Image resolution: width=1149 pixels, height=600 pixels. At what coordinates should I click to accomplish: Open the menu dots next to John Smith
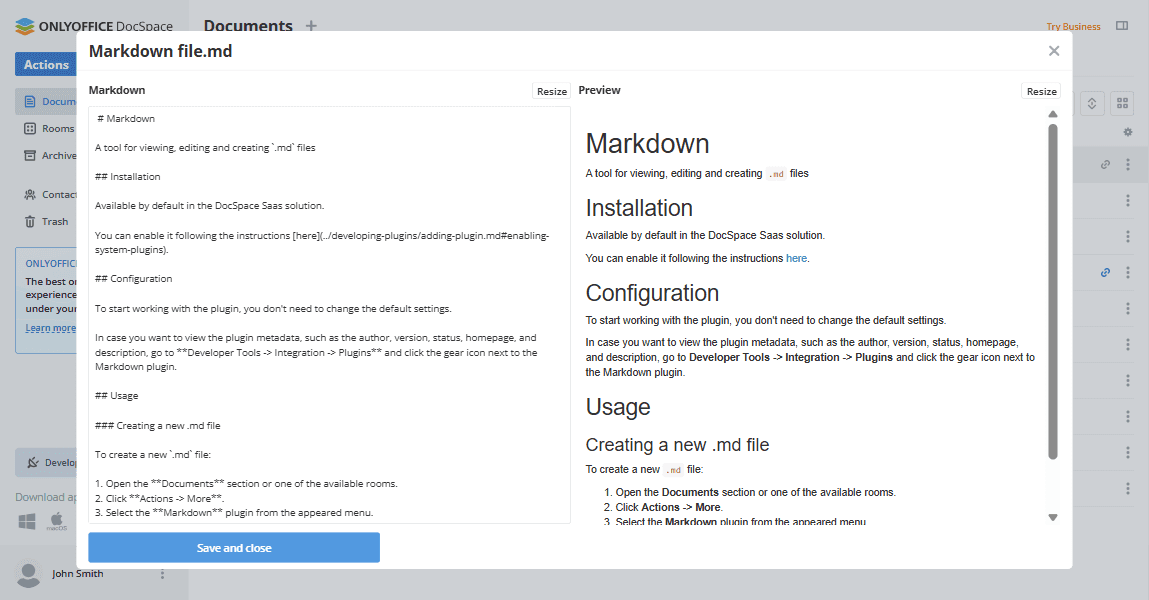pyautogui.click(x=162, y=574)
